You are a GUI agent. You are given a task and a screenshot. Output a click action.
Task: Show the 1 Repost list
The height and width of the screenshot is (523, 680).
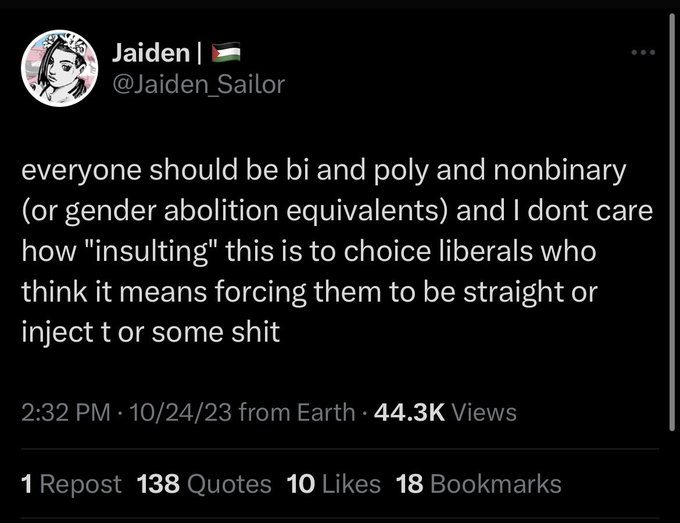point(71,484)
